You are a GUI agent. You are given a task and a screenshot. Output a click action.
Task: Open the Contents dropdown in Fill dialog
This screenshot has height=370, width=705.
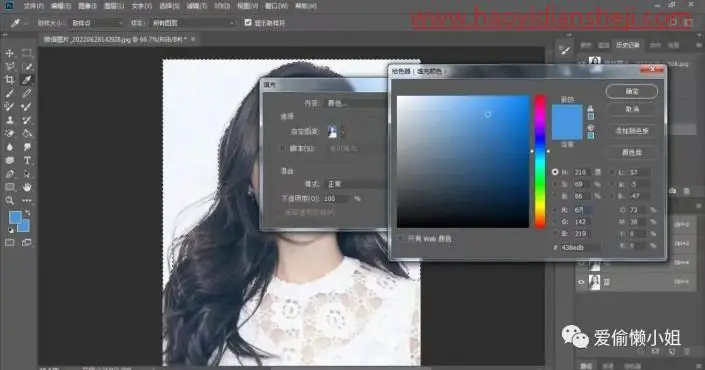pyautogui.click(x=355, y=103)
